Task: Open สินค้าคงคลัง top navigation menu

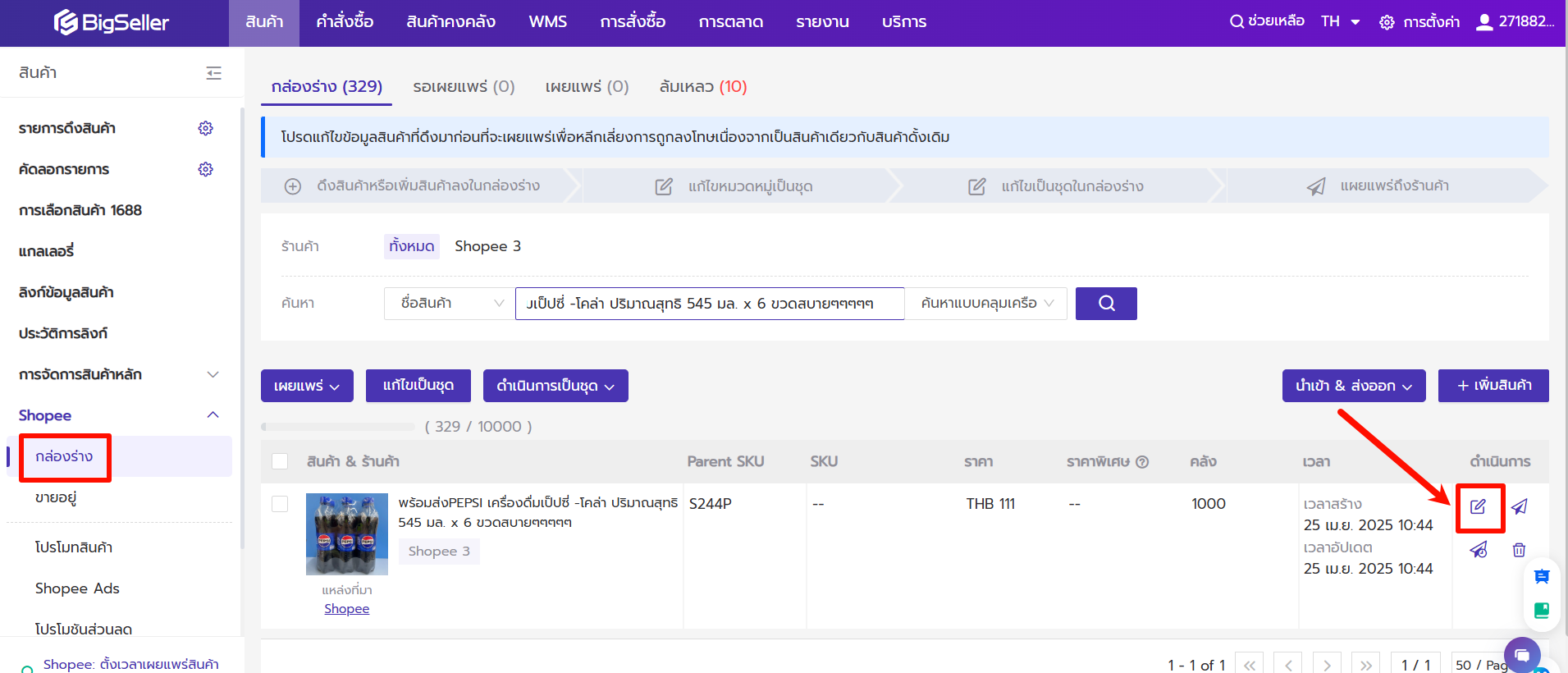Action: [450, 22]
